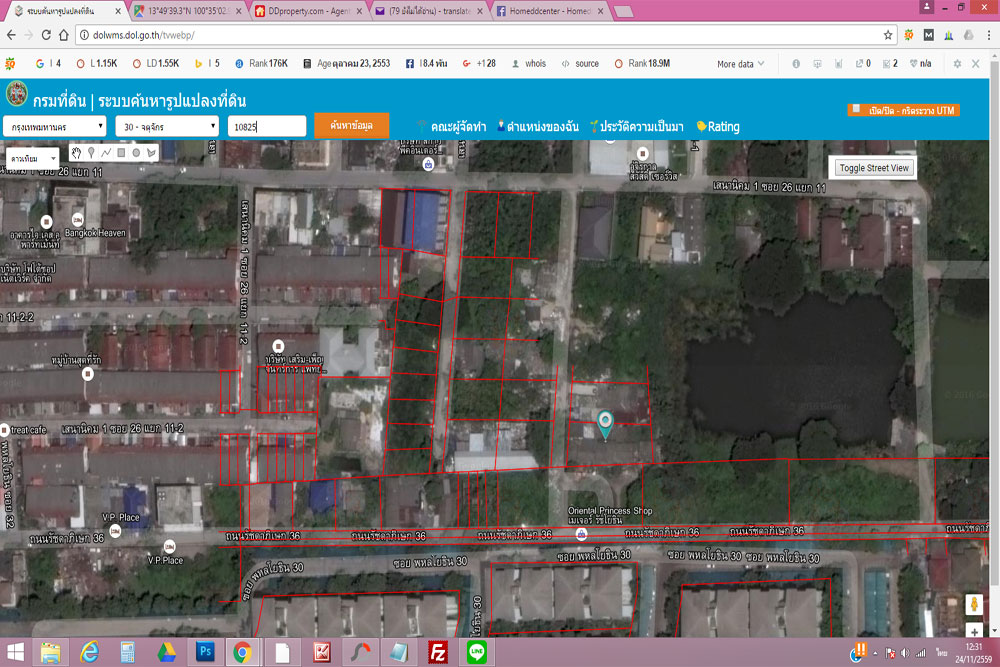Screen dimensions: 1000x667
Task: Open the province dropdown กรุงเทพมหานคร
Action: [x=54, y=127]
